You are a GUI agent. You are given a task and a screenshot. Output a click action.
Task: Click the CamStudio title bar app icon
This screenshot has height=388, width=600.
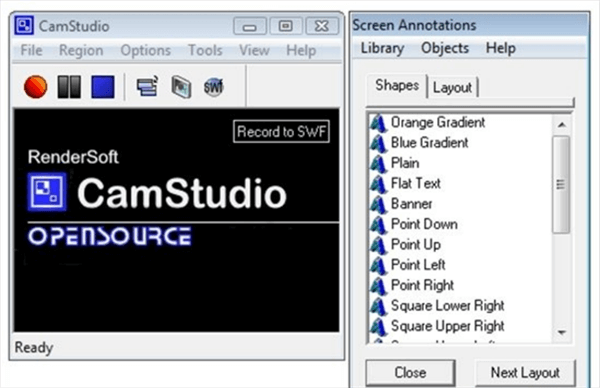click(x=24, y=25)
